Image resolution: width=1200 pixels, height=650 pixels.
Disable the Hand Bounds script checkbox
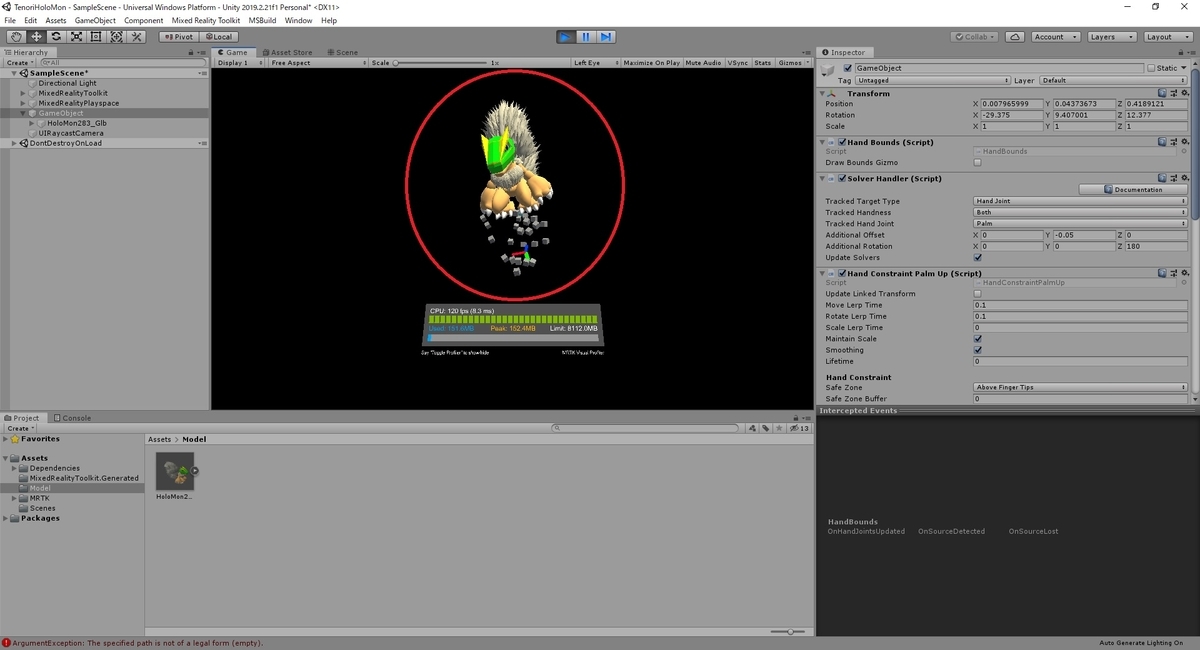(842, 142)
